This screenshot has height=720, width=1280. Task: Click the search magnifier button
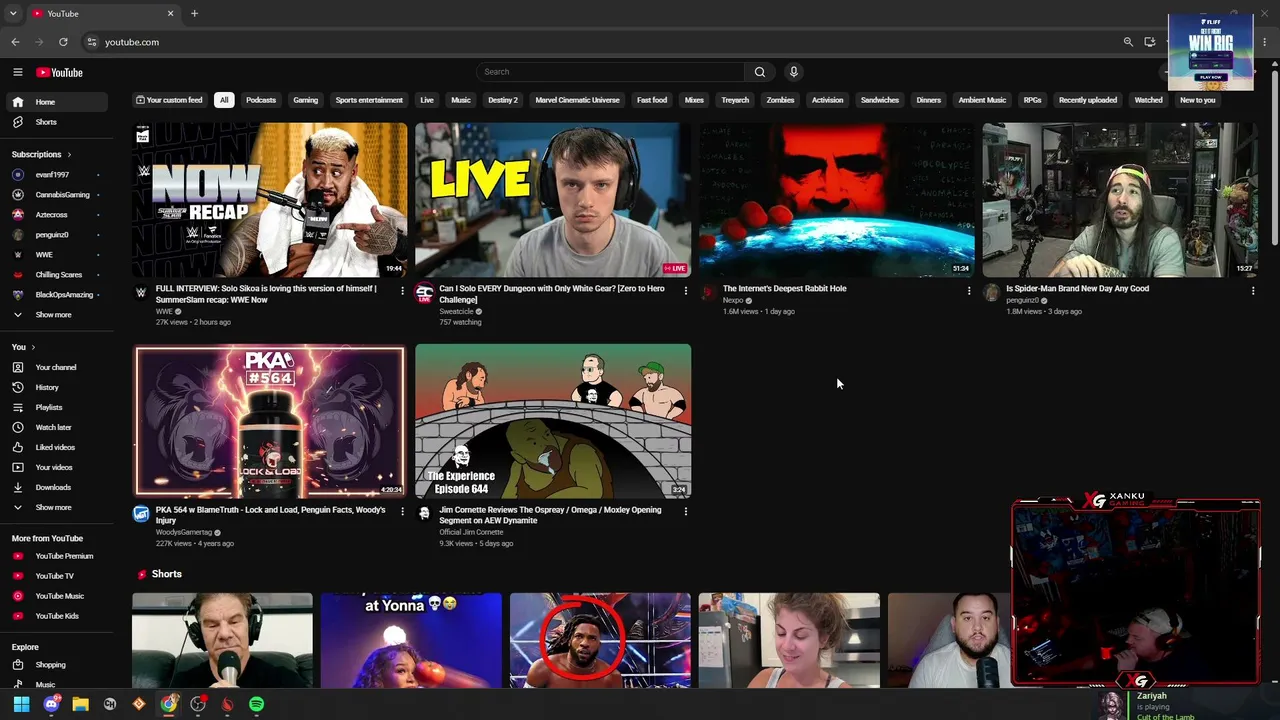point(759,72)
